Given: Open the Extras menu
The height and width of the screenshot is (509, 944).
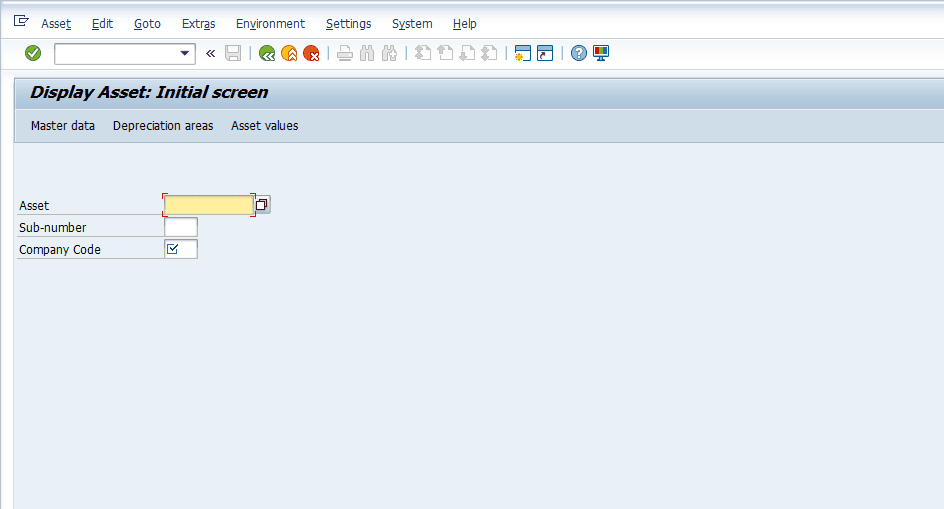Looking at the screenshot, I should (199, 23).
